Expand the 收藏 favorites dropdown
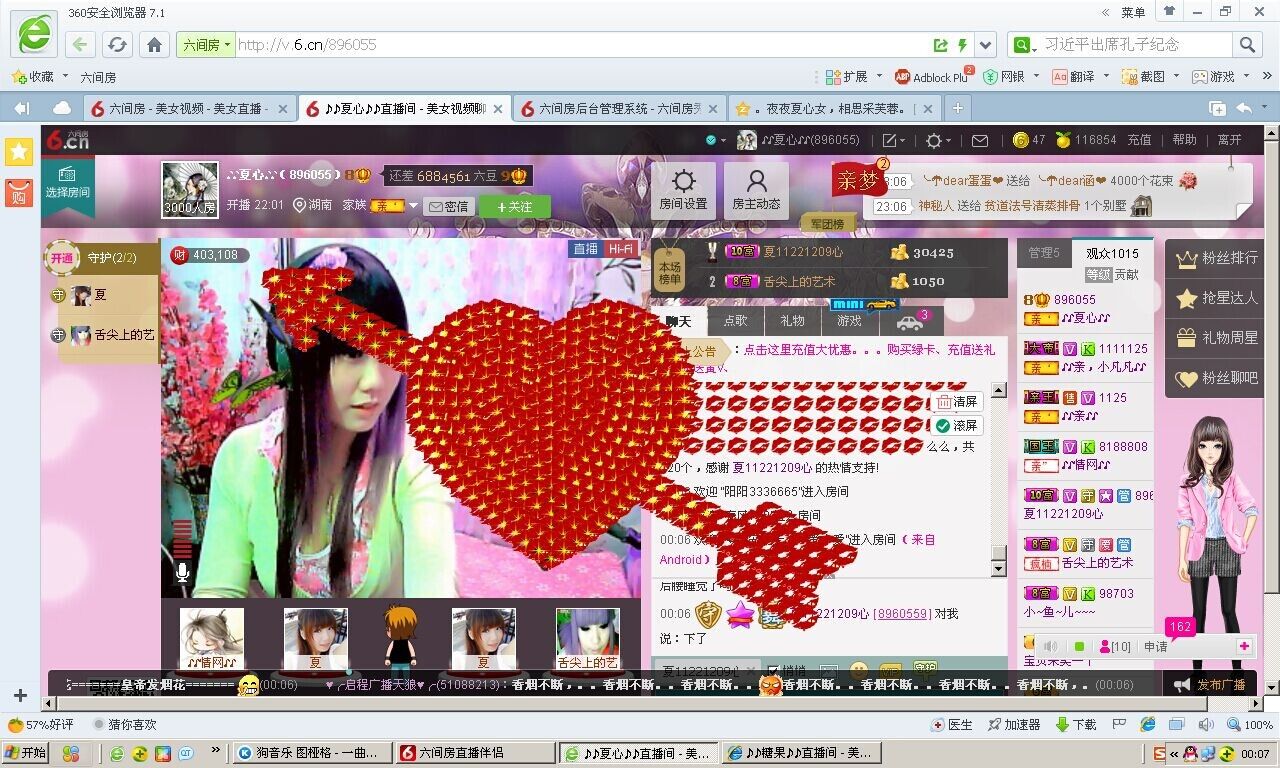1280x768 pixels. pyautogui.click(x=65, y=76)
